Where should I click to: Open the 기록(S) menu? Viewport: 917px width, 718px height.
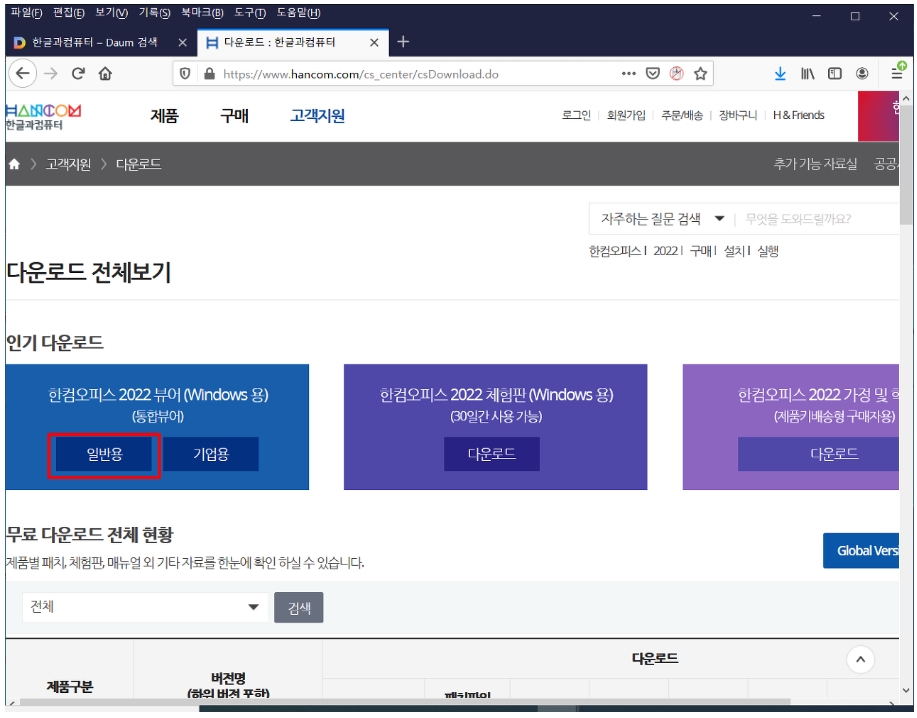coord(154,13)
